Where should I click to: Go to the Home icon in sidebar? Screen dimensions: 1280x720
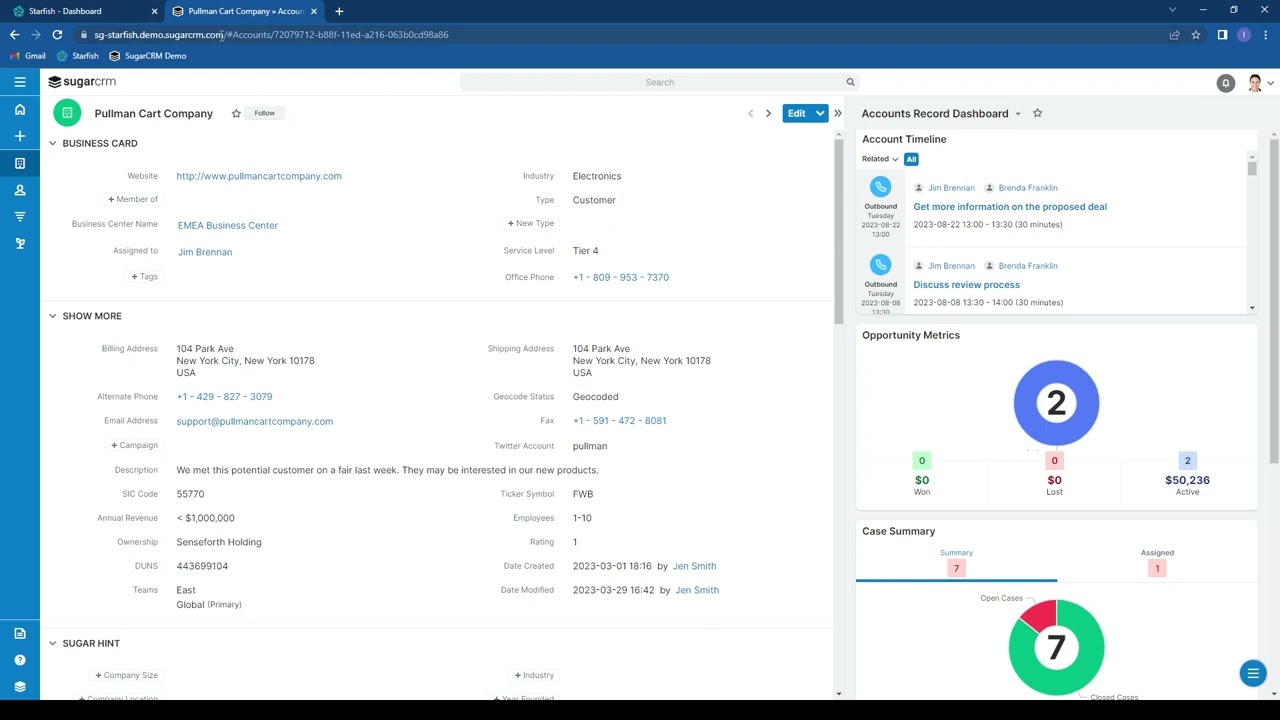coord(20,109)
